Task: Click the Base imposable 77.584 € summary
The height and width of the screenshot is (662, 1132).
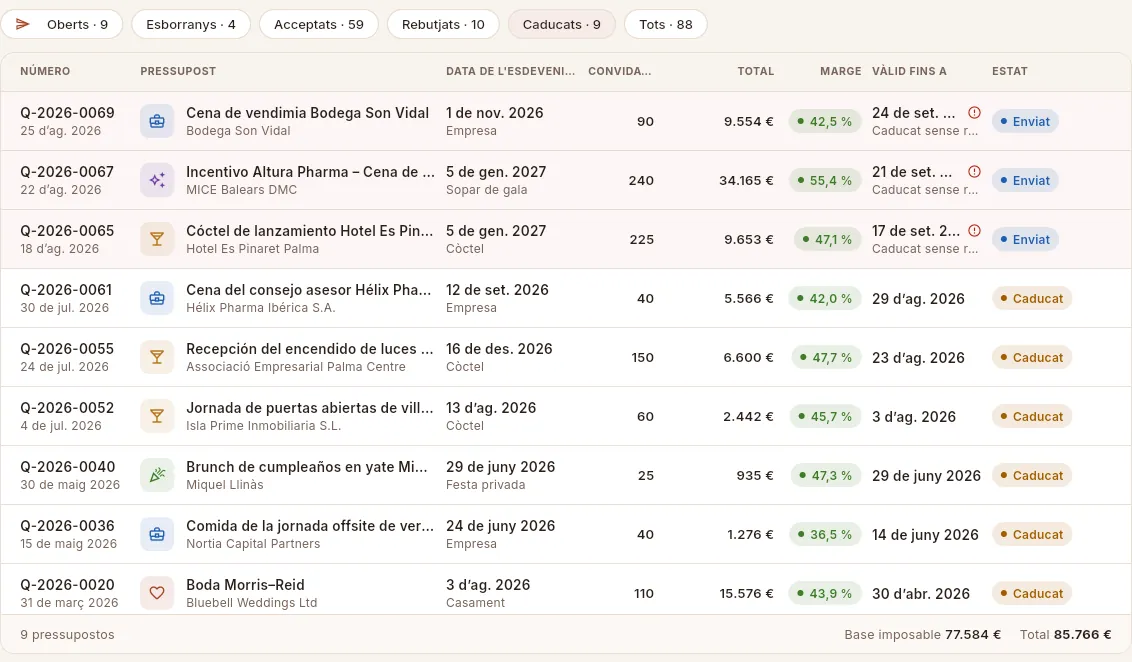Action: [x=923, y=635]
